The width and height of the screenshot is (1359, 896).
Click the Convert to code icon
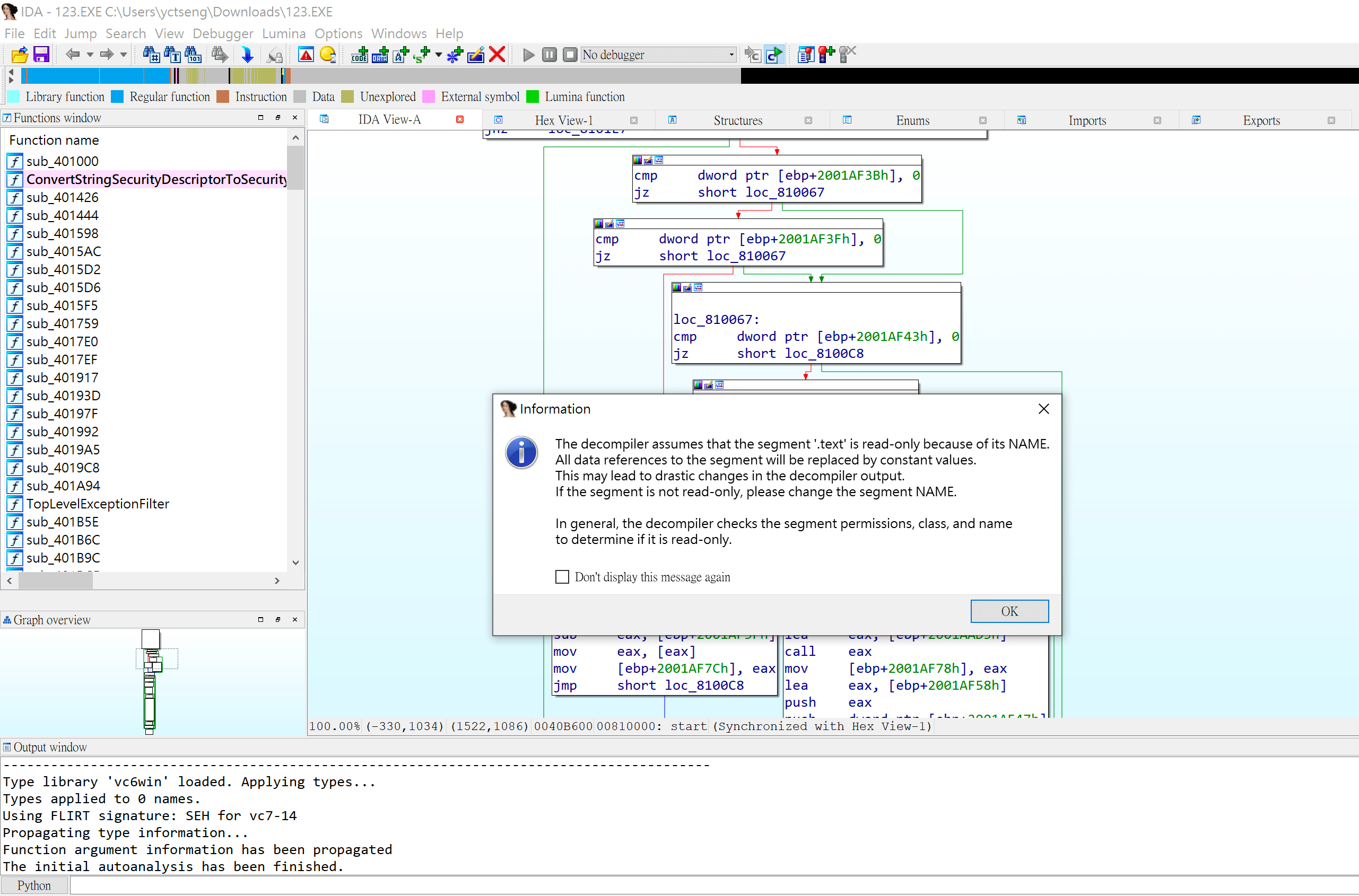(359, 55)
